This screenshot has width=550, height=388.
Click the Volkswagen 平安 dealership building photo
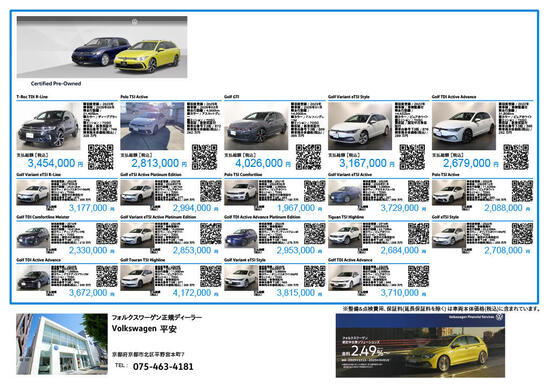coord(62,344)
